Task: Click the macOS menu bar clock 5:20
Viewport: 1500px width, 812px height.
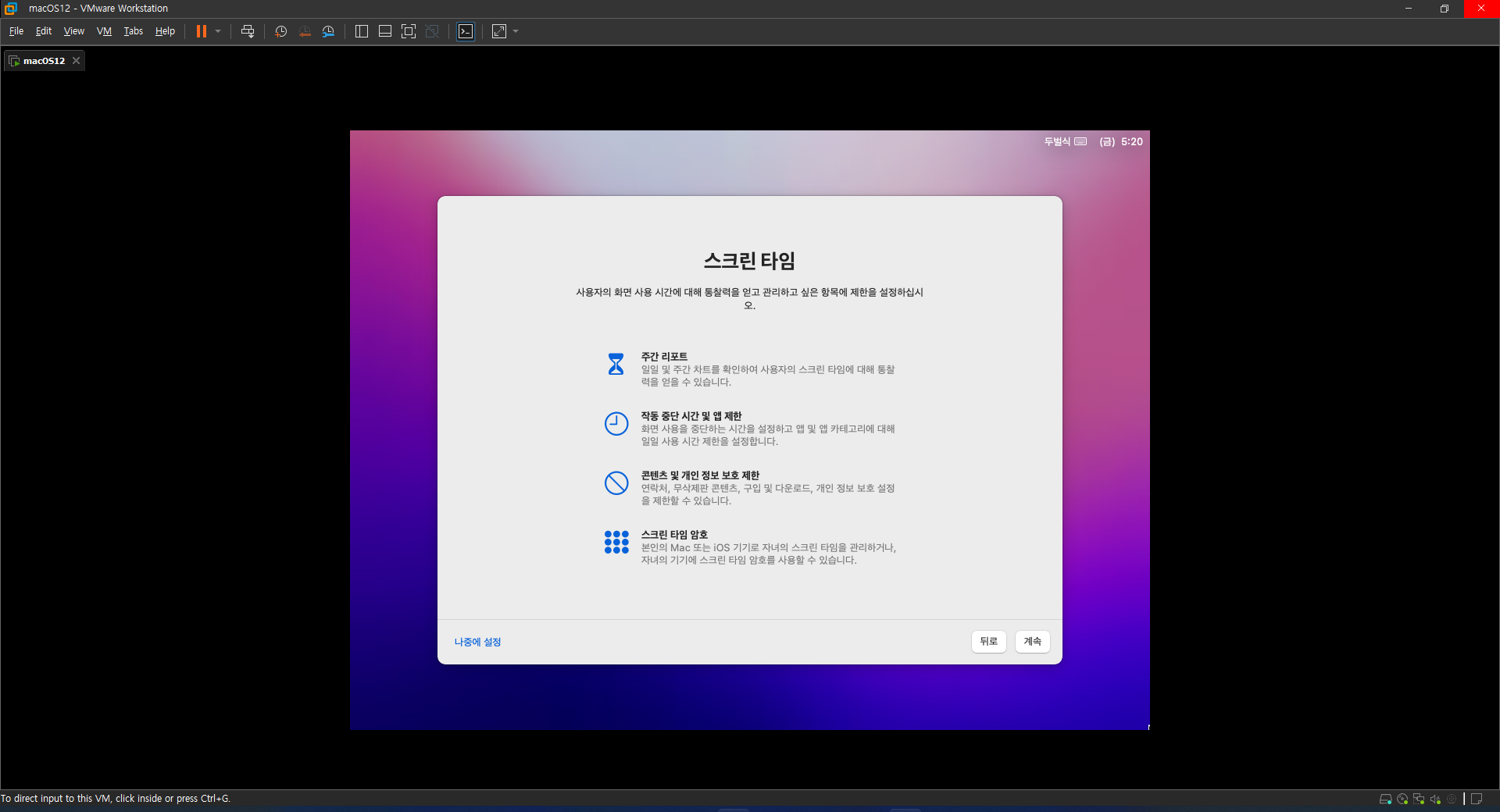Action: click(x=1132, y=141)
